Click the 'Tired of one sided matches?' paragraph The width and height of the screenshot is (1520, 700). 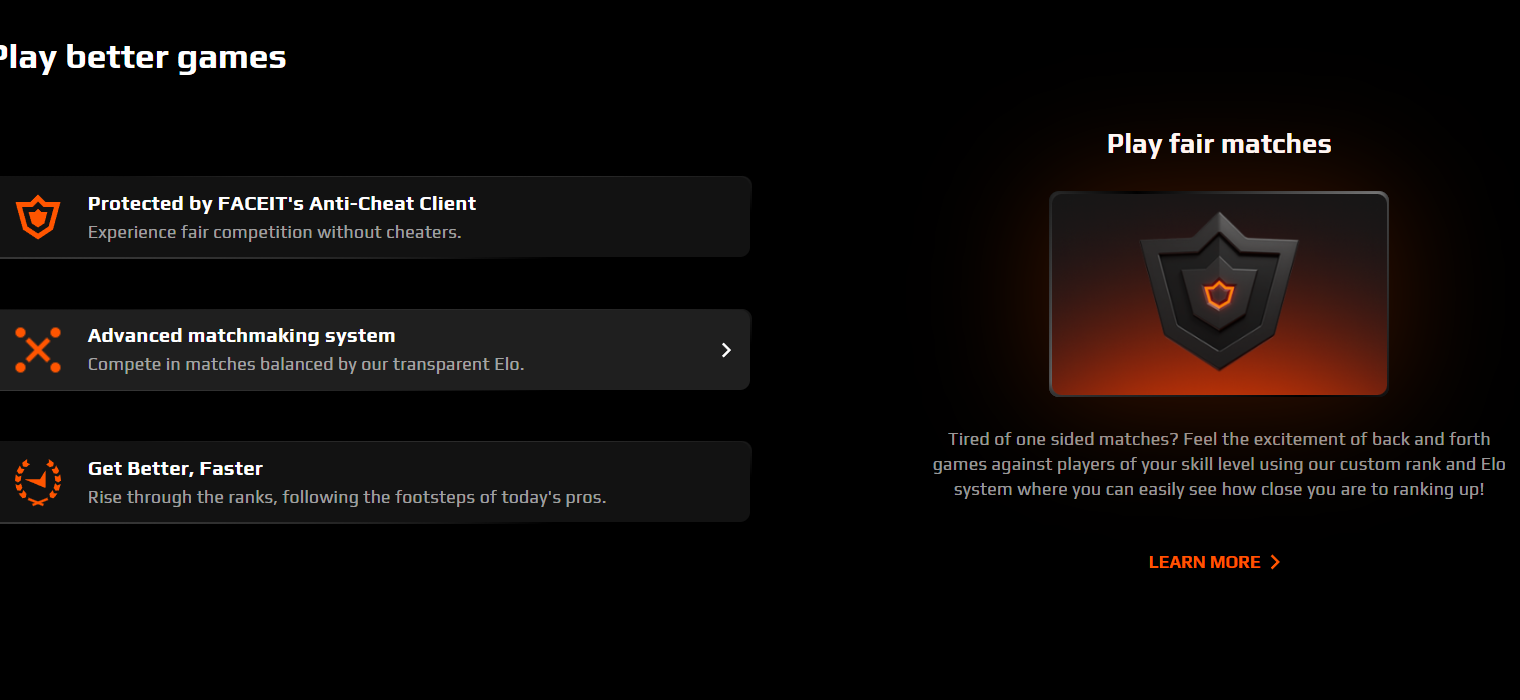pyautogui.click(x=1219, y=464)
